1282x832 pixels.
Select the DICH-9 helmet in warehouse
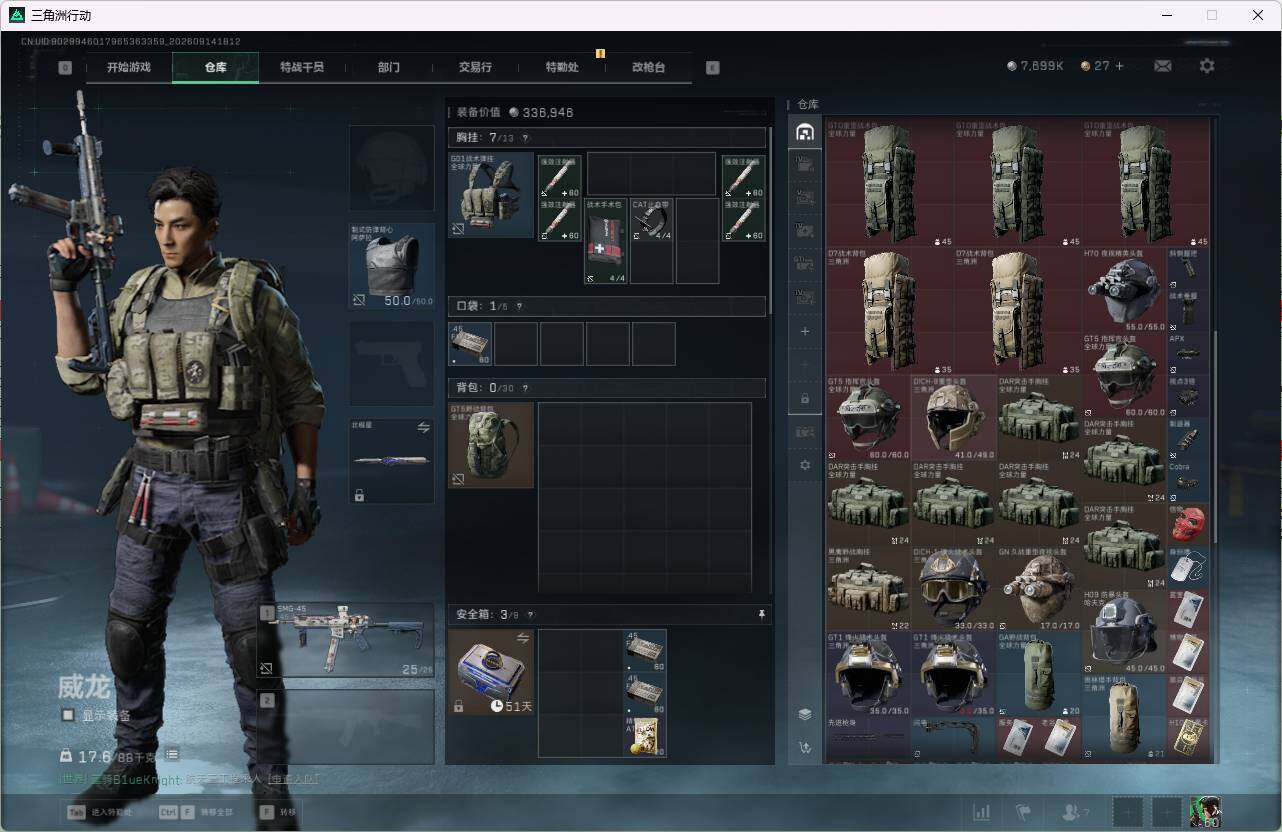coord(954,418)
